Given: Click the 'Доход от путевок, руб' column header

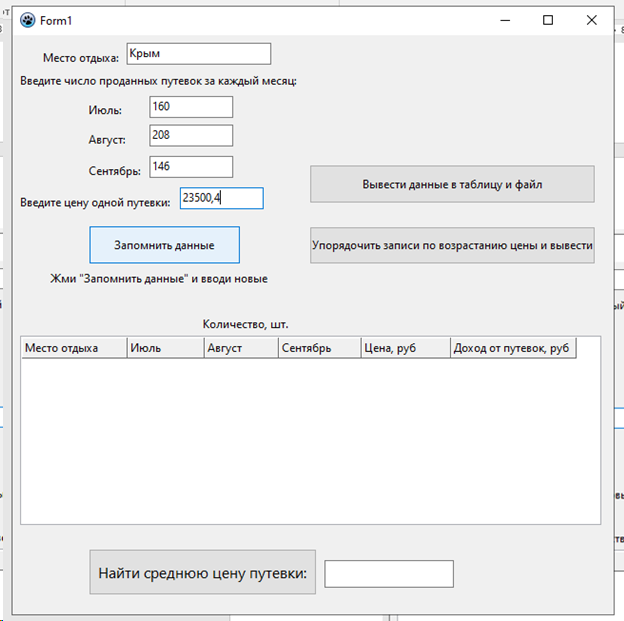Looking at the screenshot, I should 512,348.
